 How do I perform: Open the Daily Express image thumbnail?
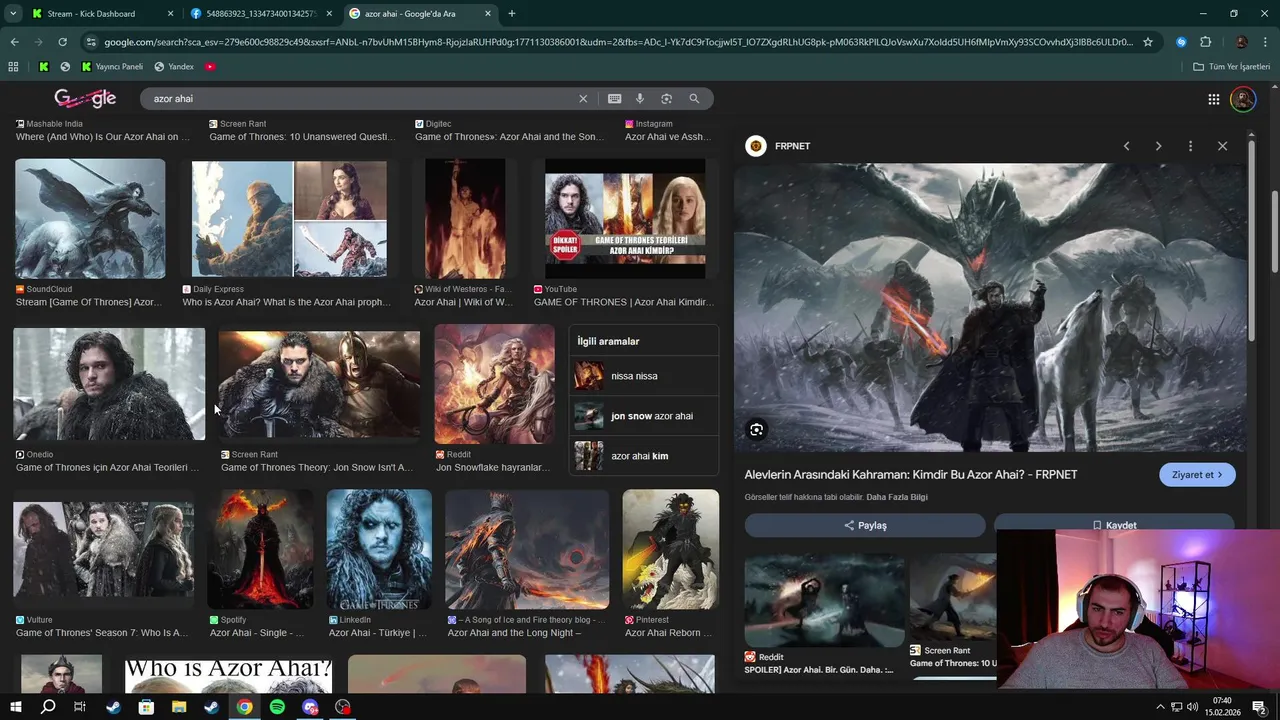[x=289, y=219]
